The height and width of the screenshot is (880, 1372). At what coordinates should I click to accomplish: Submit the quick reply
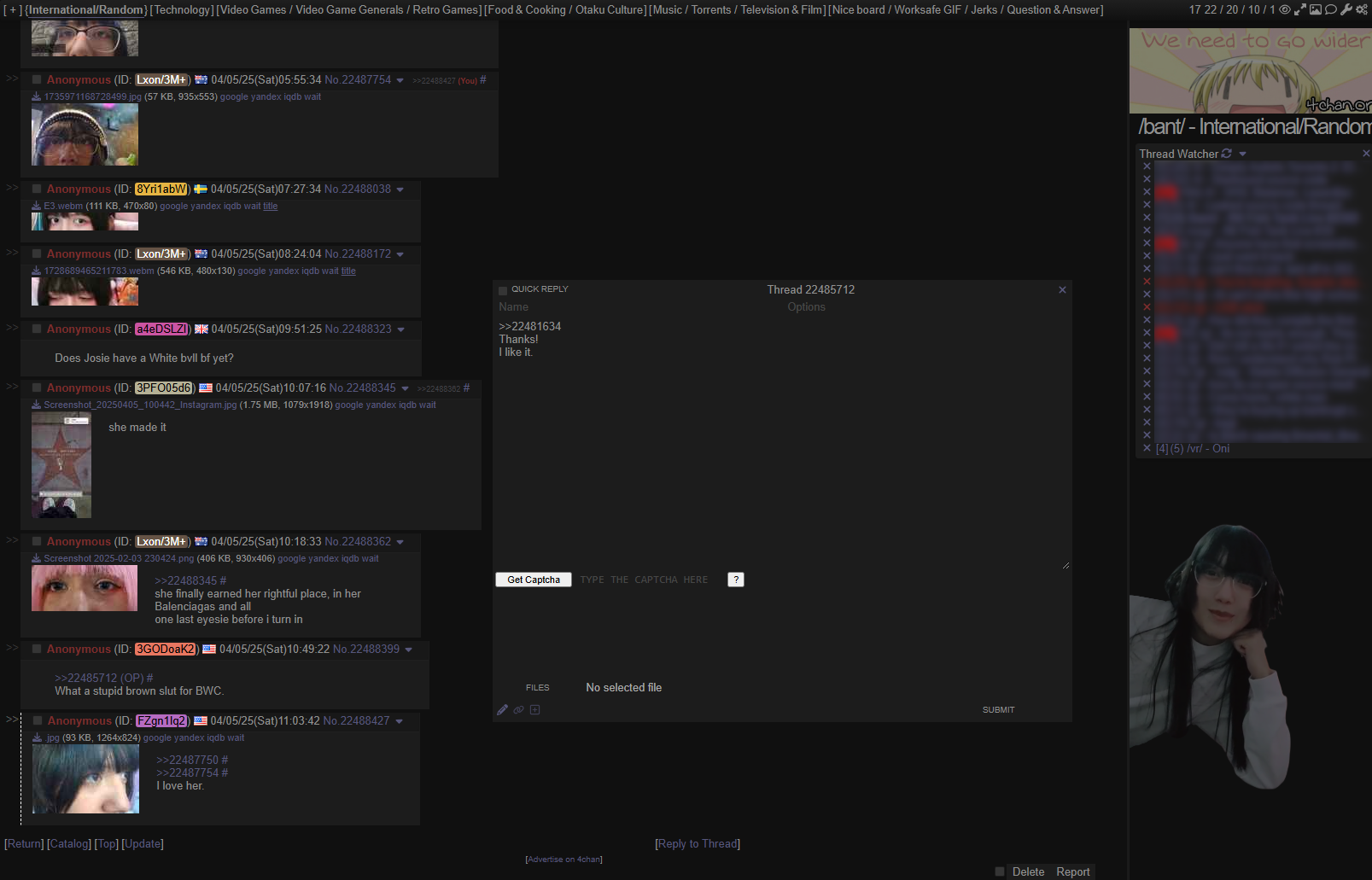998,709
